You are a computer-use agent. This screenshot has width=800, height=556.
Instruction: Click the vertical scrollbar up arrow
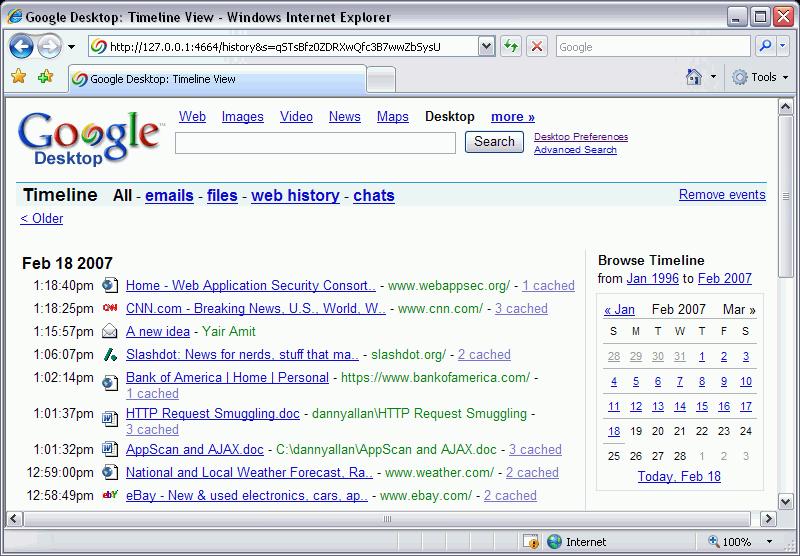click(x=786, y=107)
